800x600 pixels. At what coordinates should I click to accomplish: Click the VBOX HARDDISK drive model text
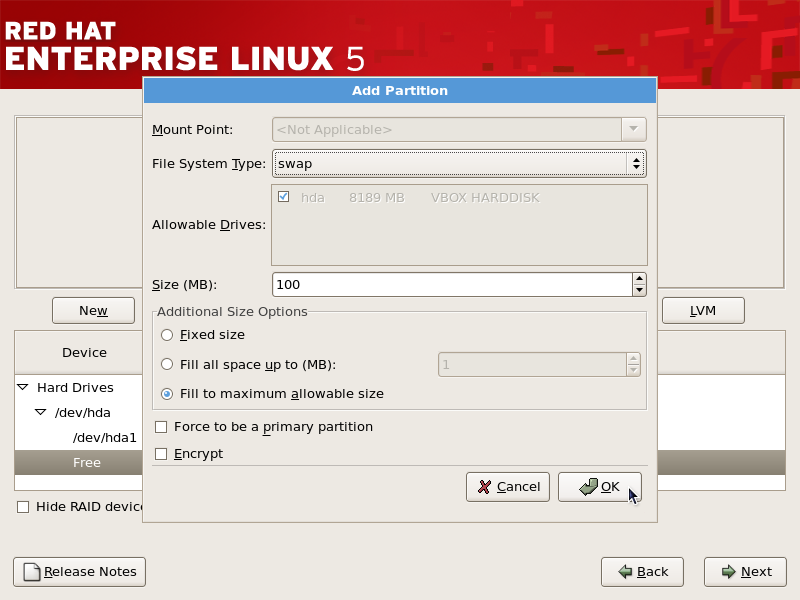[485, 198]
